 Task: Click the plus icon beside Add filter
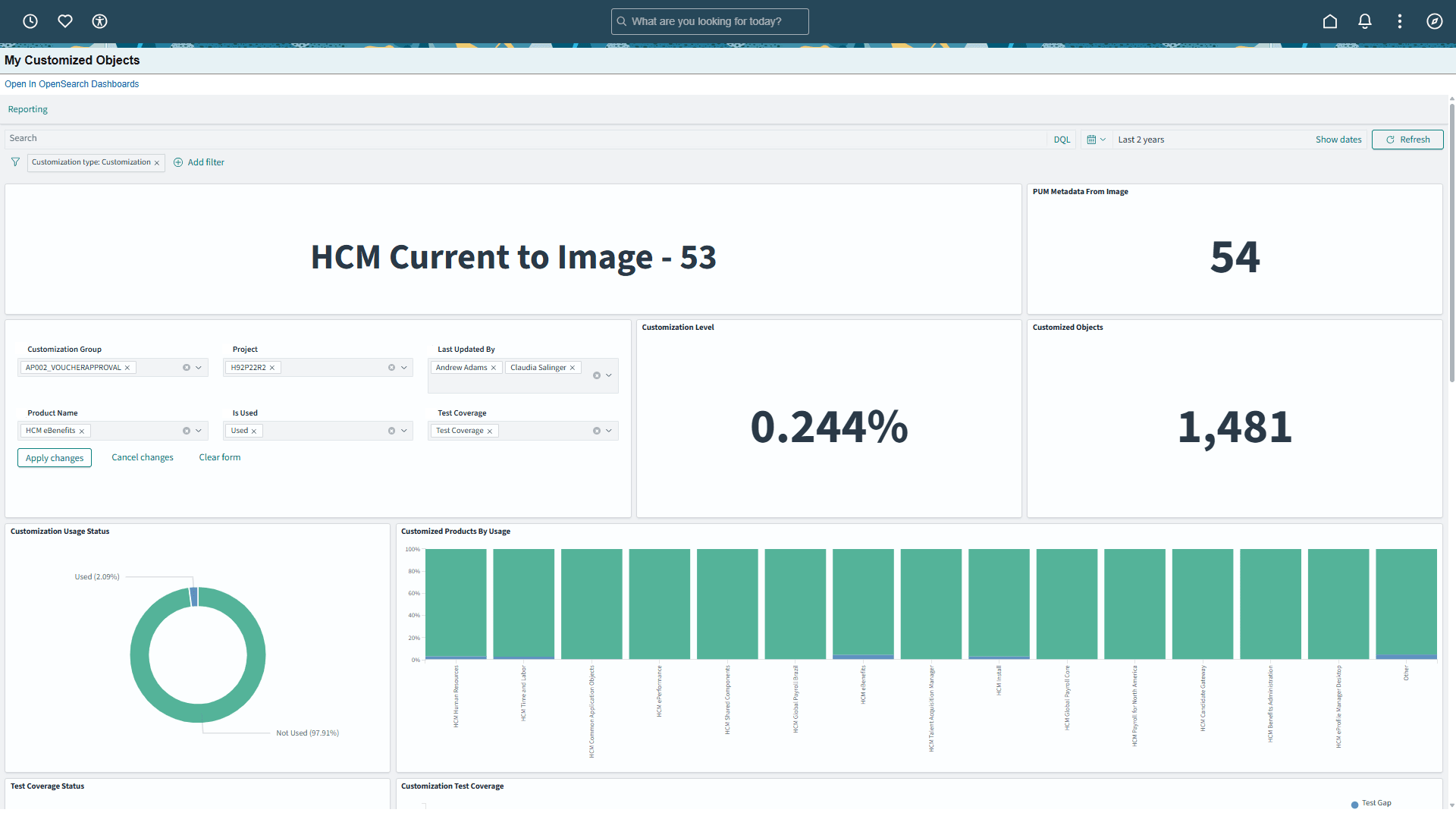178,162
